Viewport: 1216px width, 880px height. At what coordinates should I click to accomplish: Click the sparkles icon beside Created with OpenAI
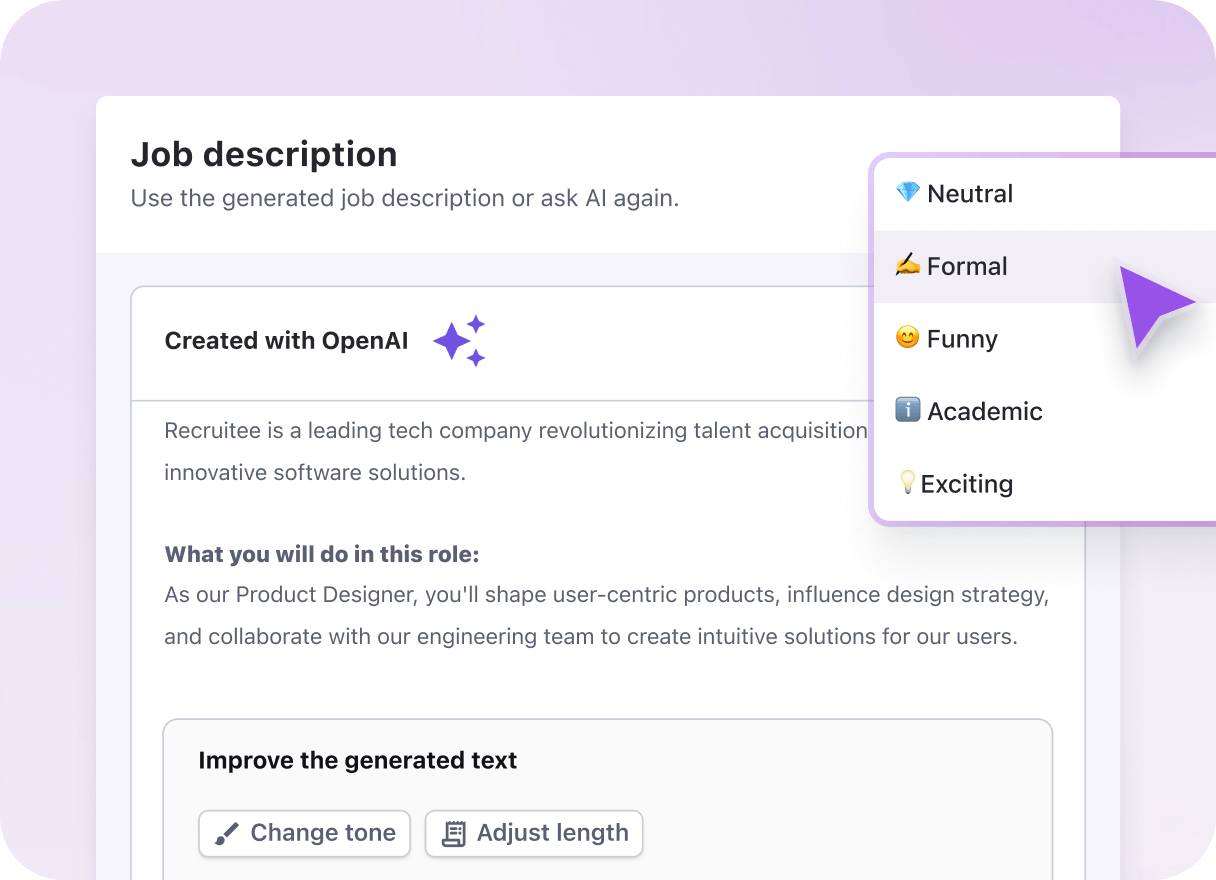pos(459,341)
